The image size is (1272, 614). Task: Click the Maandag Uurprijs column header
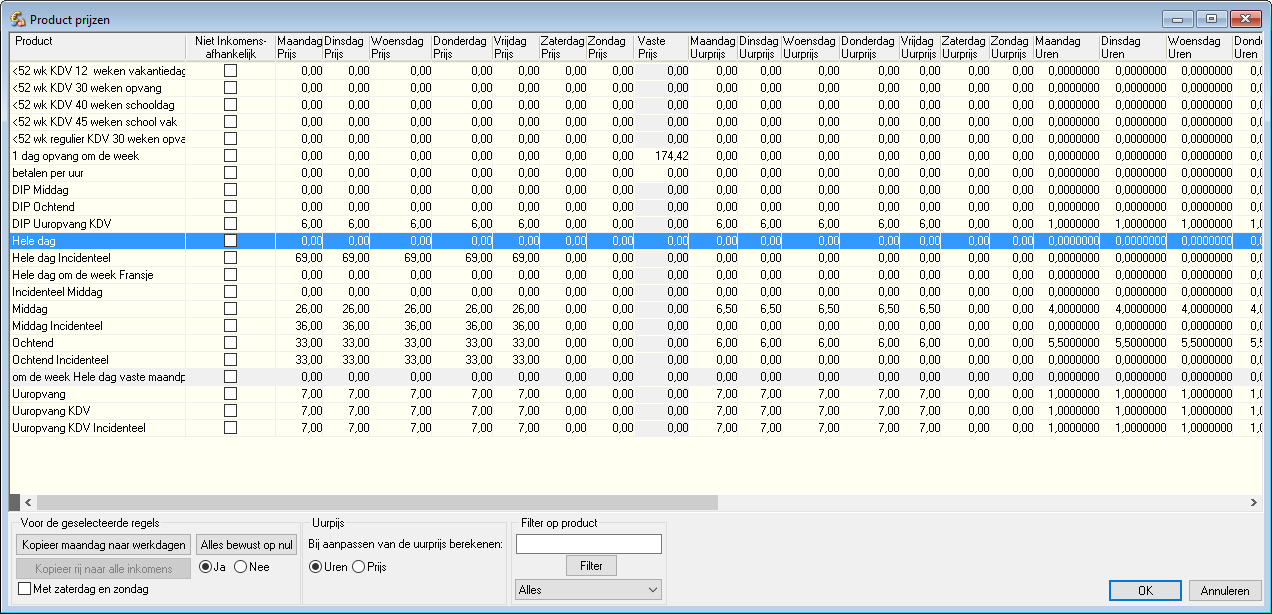point(713,47)
